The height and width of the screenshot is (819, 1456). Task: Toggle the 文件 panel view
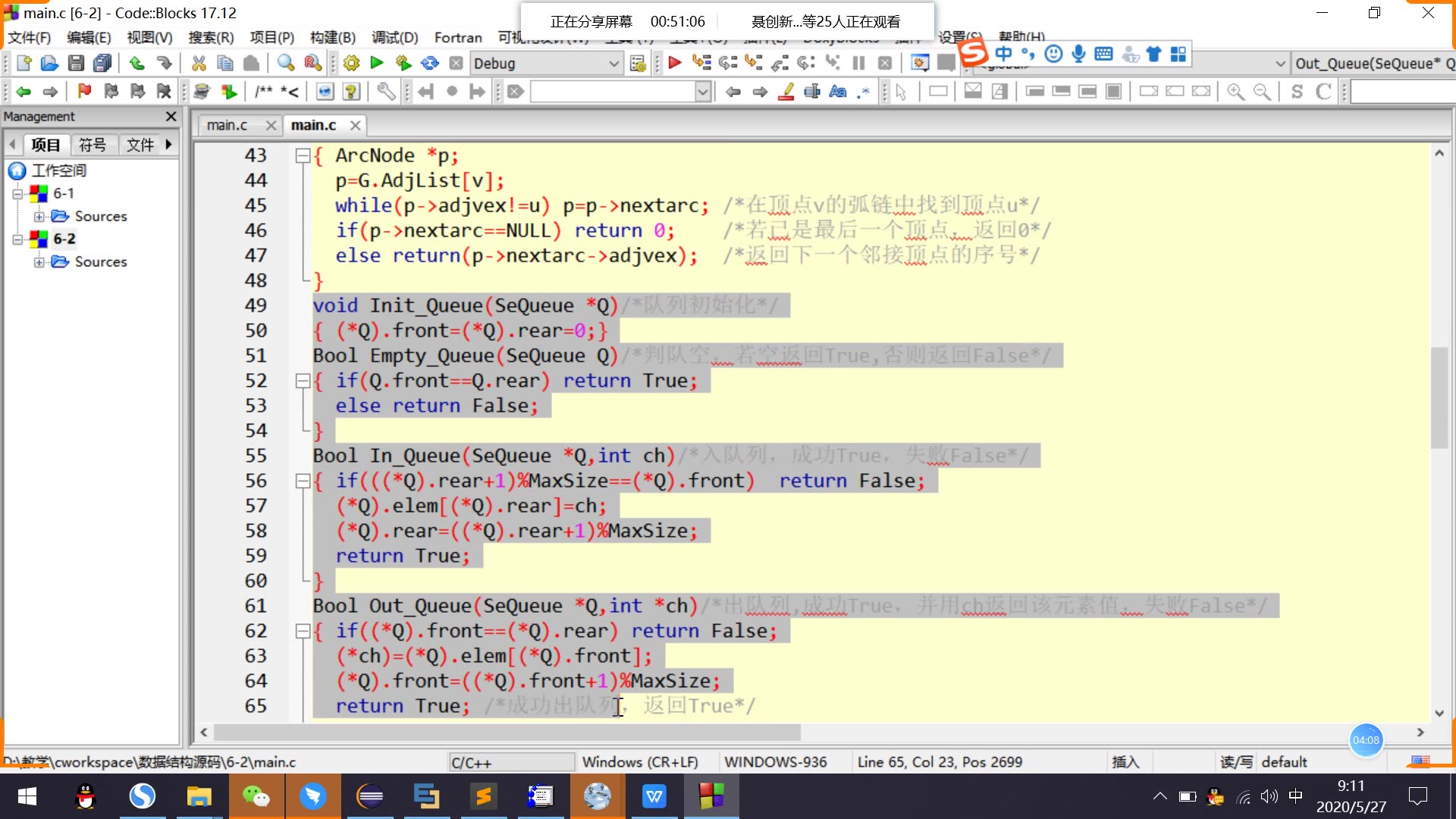(141, 144)
